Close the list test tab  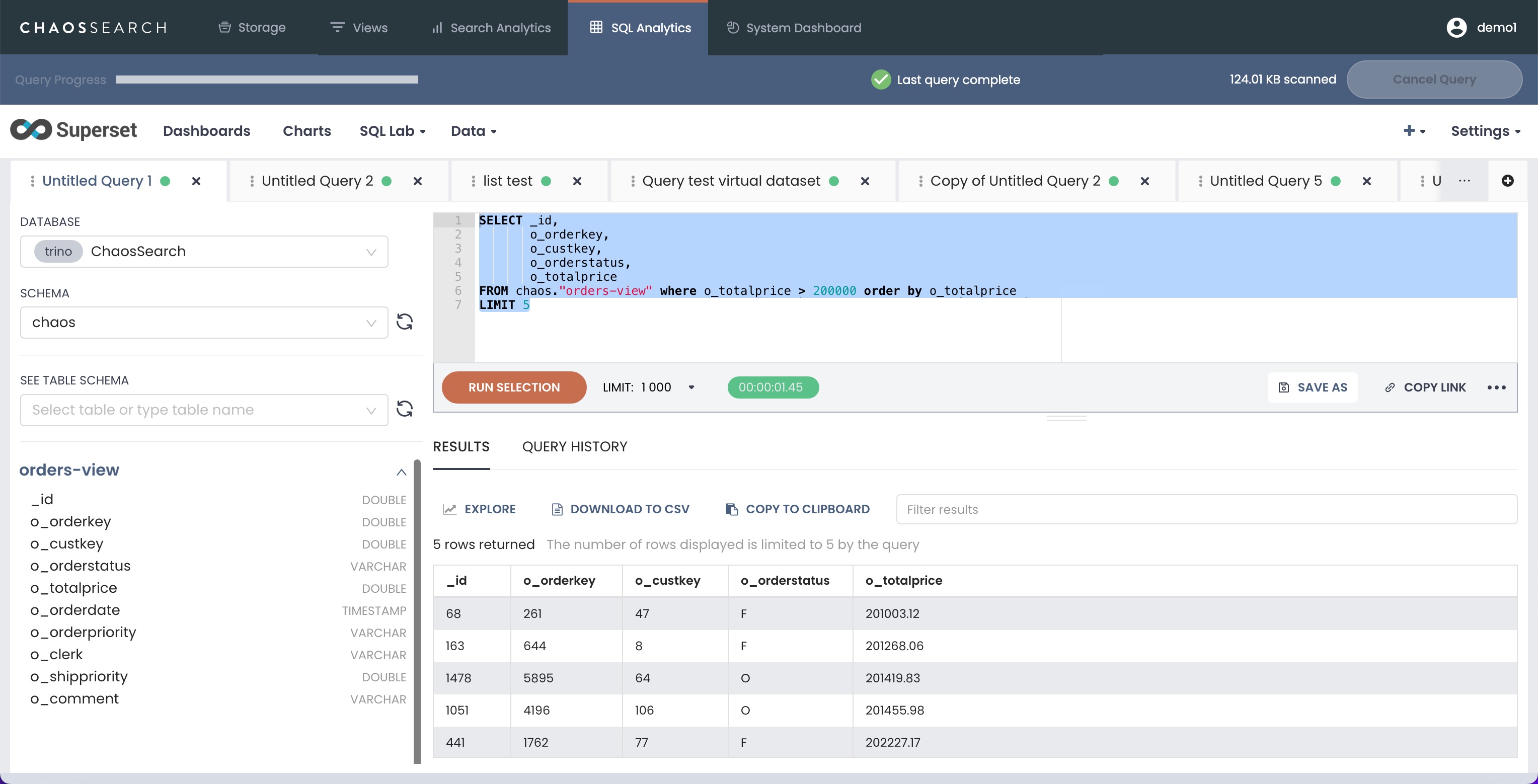pyautogui.click(x=577, y=181)
